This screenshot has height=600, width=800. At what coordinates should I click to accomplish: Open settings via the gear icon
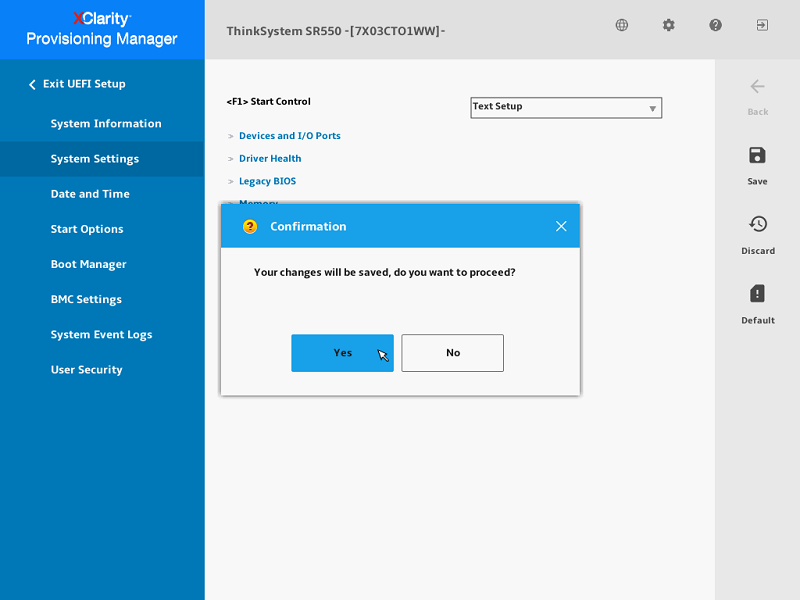pos(669,25)
